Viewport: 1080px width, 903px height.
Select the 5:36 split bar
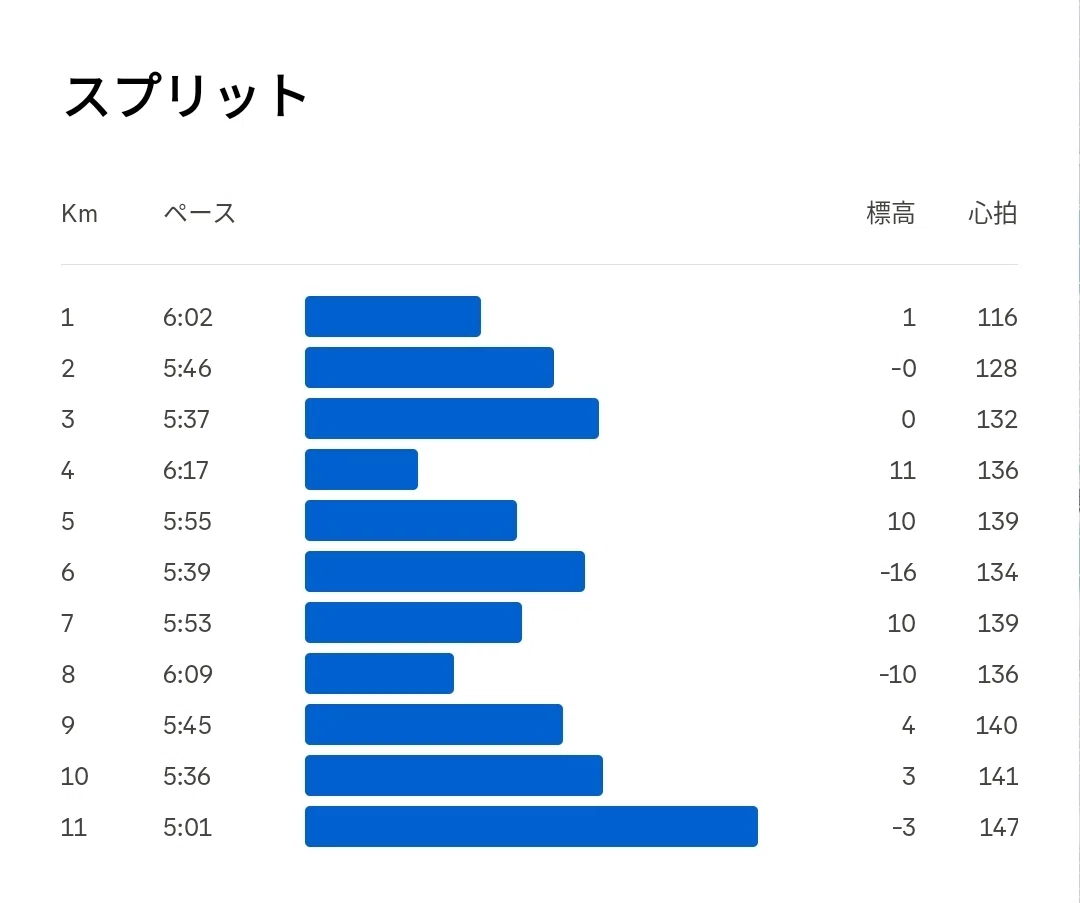[454, 776]
